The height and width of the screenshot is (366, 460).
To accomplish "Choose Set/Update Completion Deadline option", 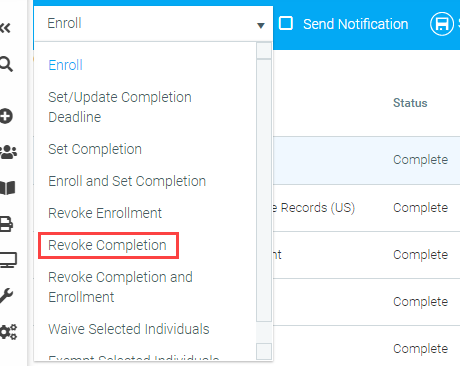I will point(120,107).
